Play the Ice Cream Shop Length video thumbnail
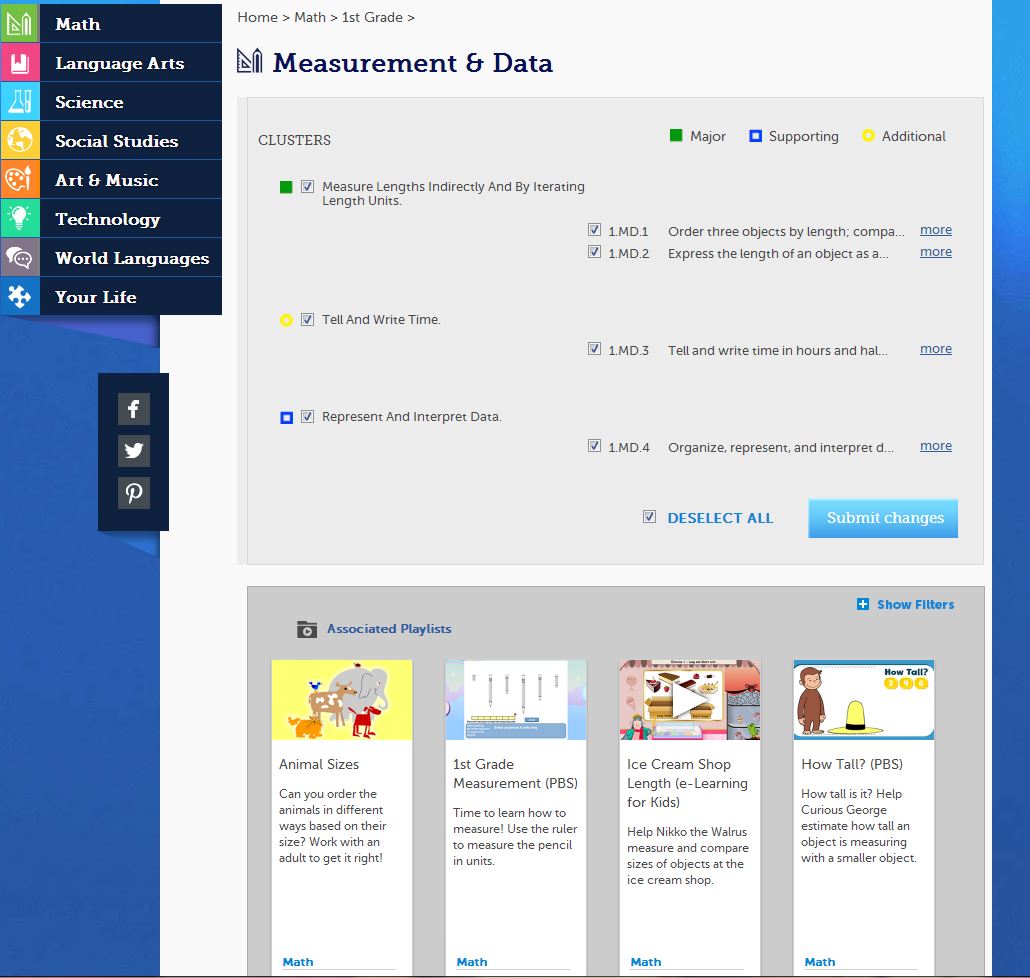Screen dimensions: 1030x978 click(x=690, y=700)
